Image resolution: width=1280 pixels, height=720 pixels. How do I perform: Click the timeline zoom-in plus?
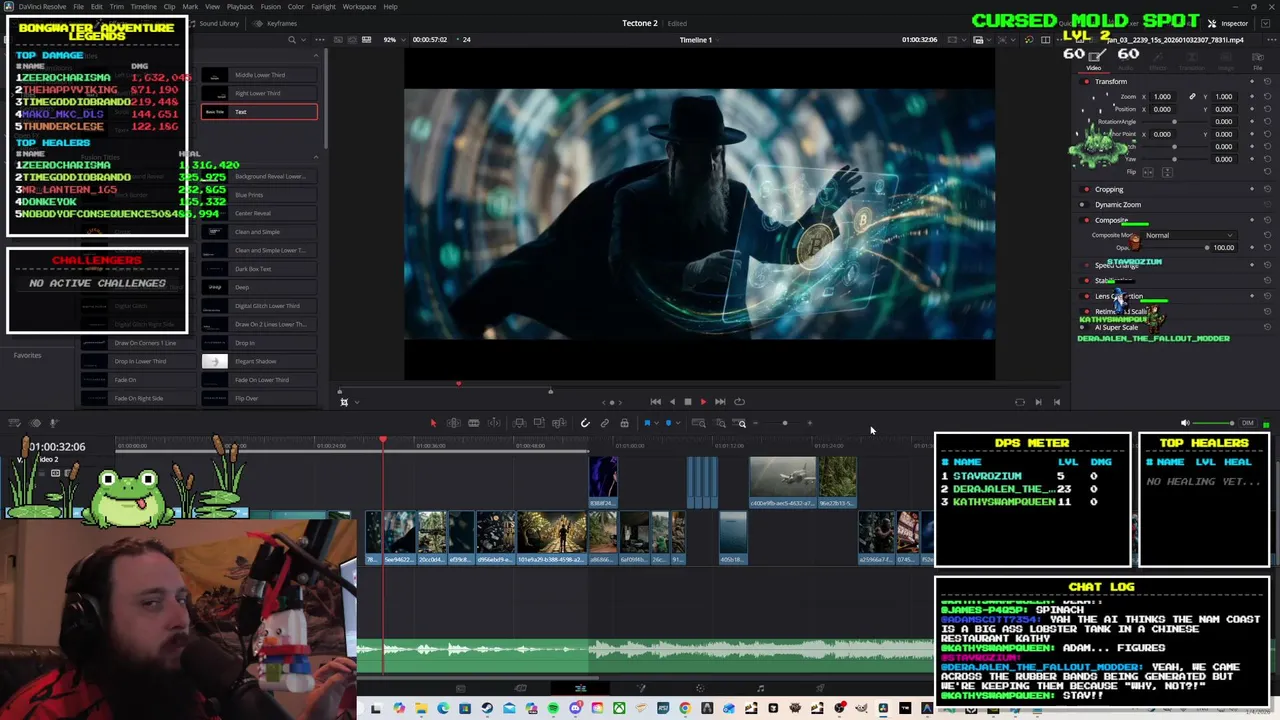tap(810, 423)
